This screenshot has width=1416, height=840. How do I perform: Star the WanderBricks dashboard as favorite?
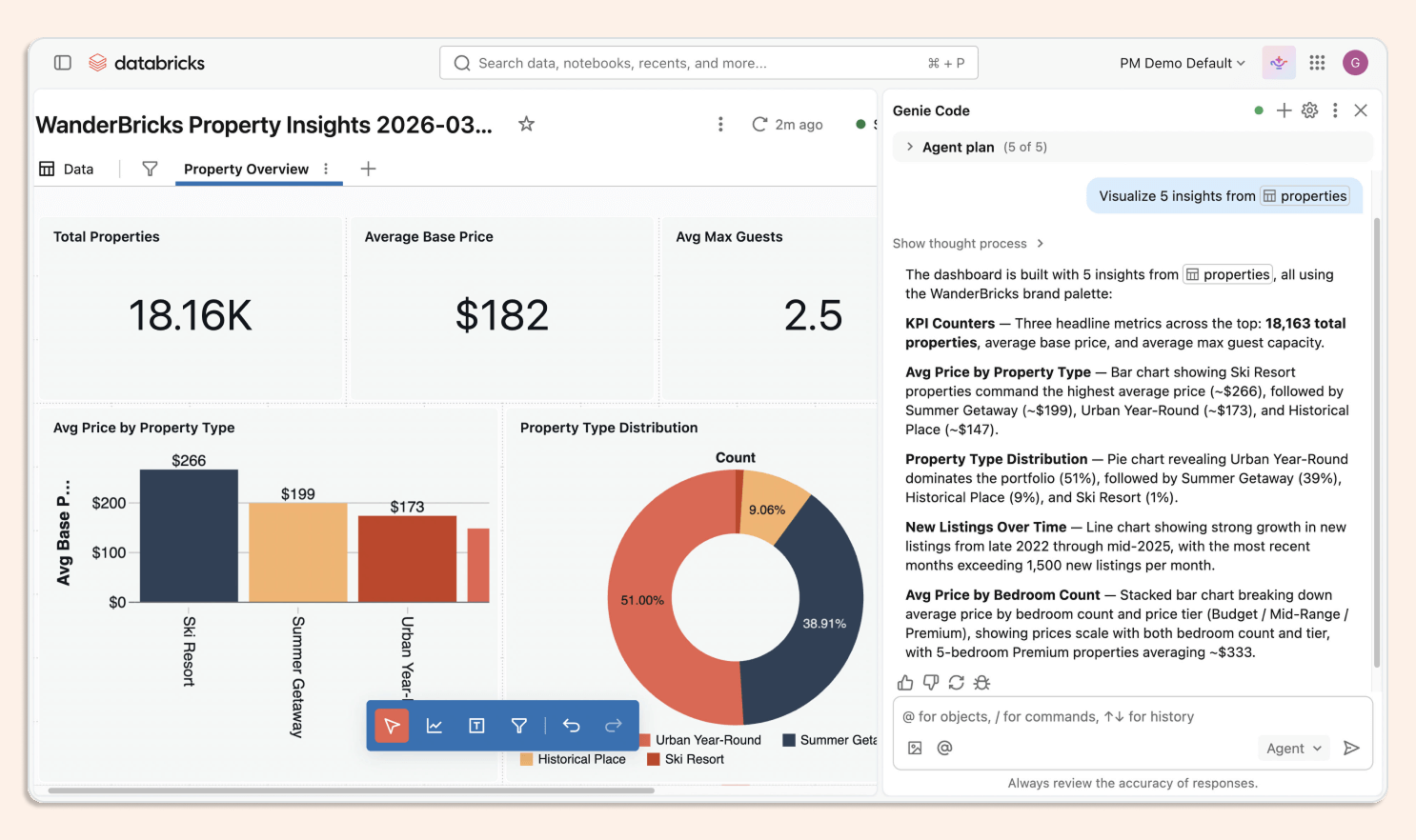(526, 124)
